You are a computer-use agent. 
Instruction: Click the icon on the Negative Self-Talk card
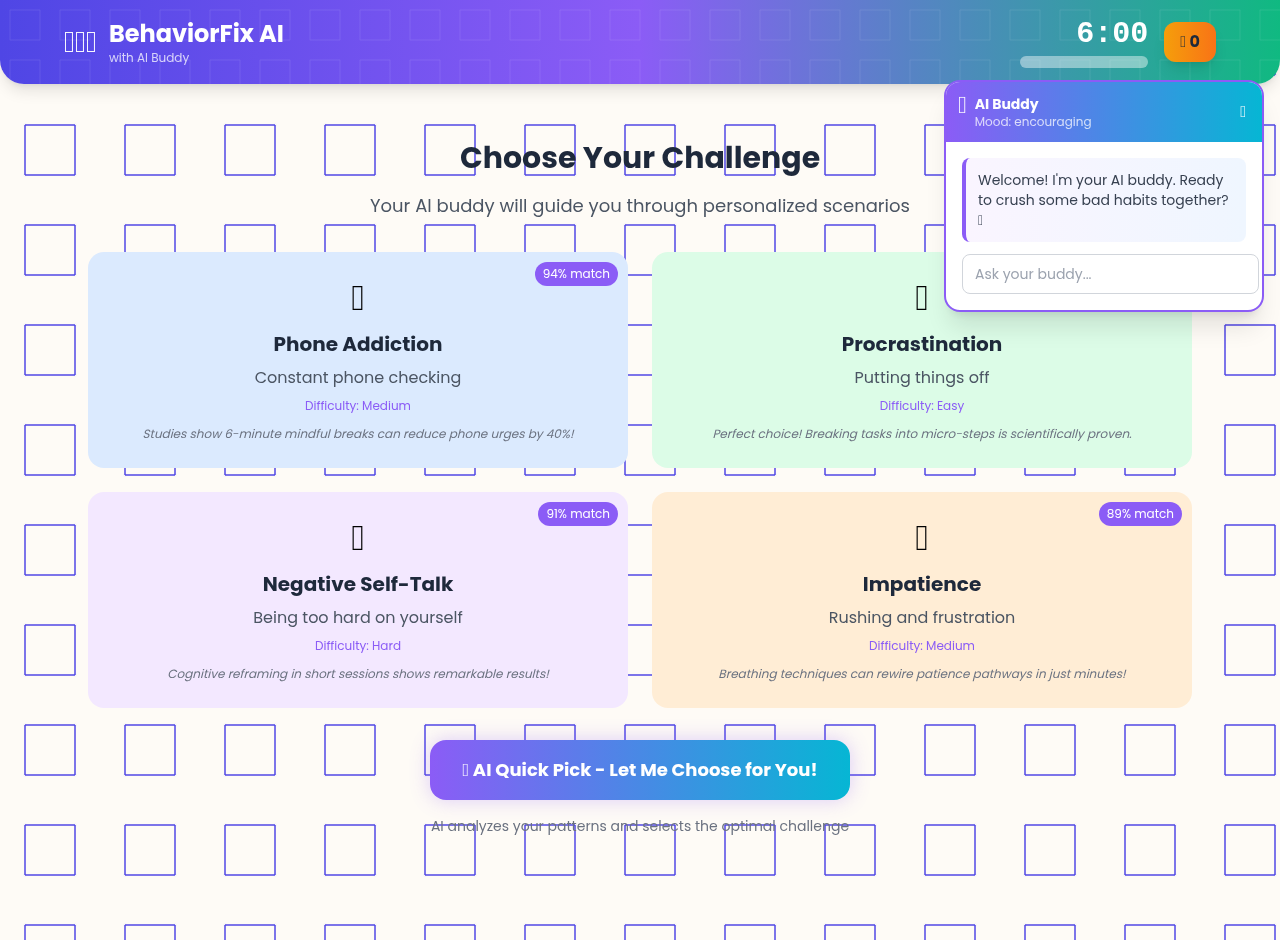[357, 537]
